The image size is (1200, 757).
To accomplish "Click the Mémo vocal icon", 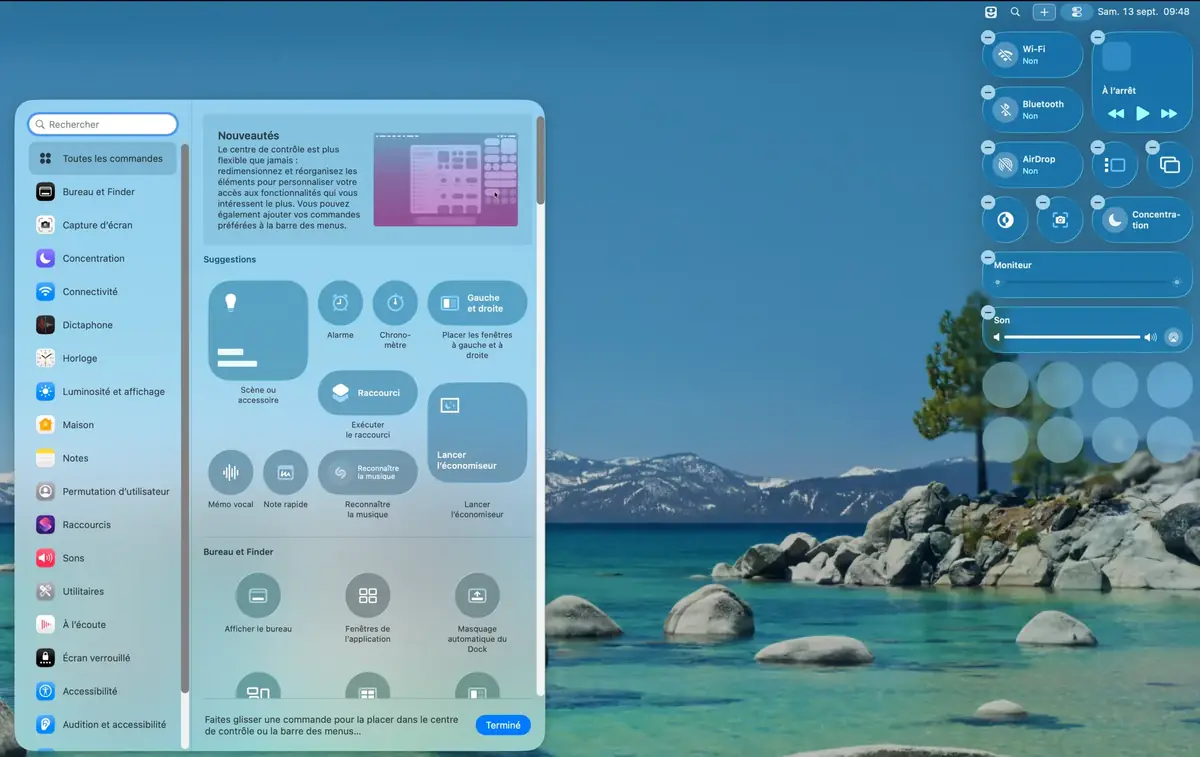I will (x=230, y=473).
